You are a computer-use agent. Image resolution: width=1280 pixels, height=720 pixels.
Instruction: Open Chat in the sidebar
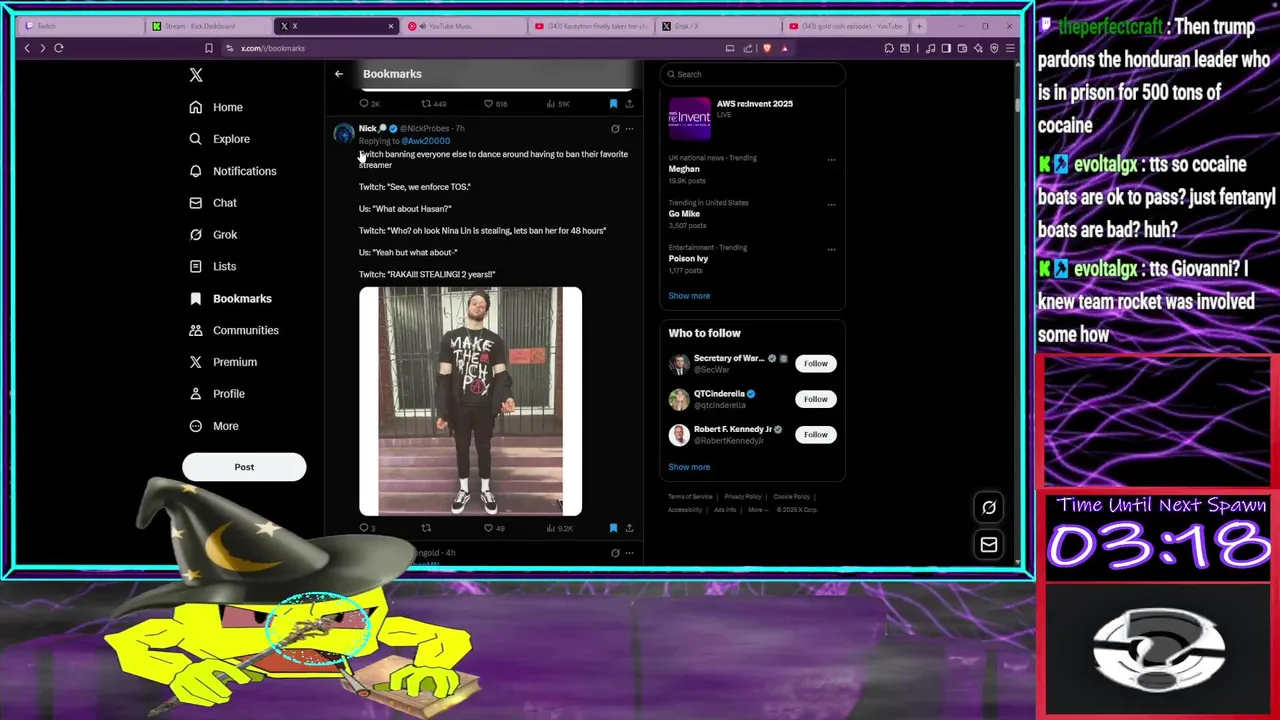(x=213, y=203)
